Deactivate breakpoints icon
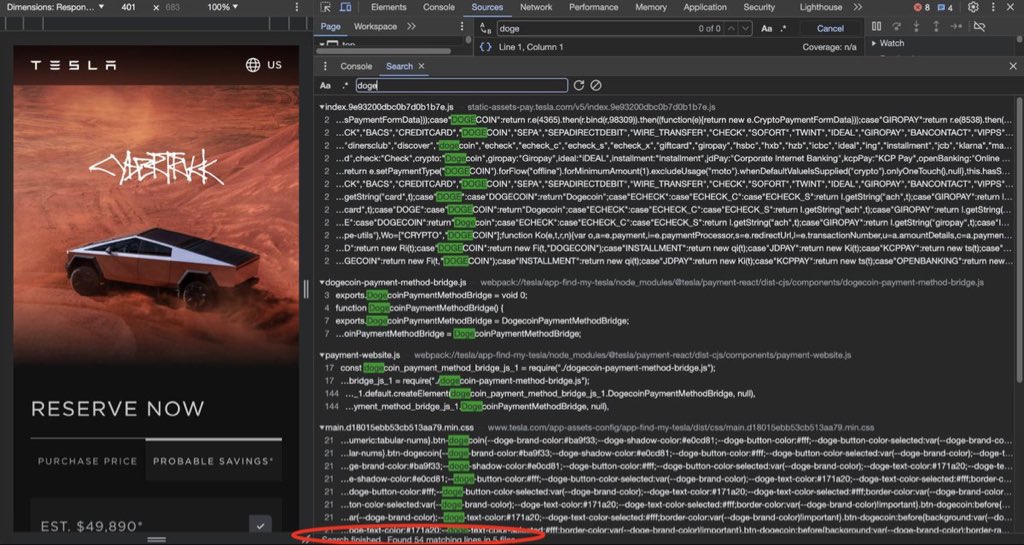The height and width of the screenshot is (545, 1024). pos(979,26)
